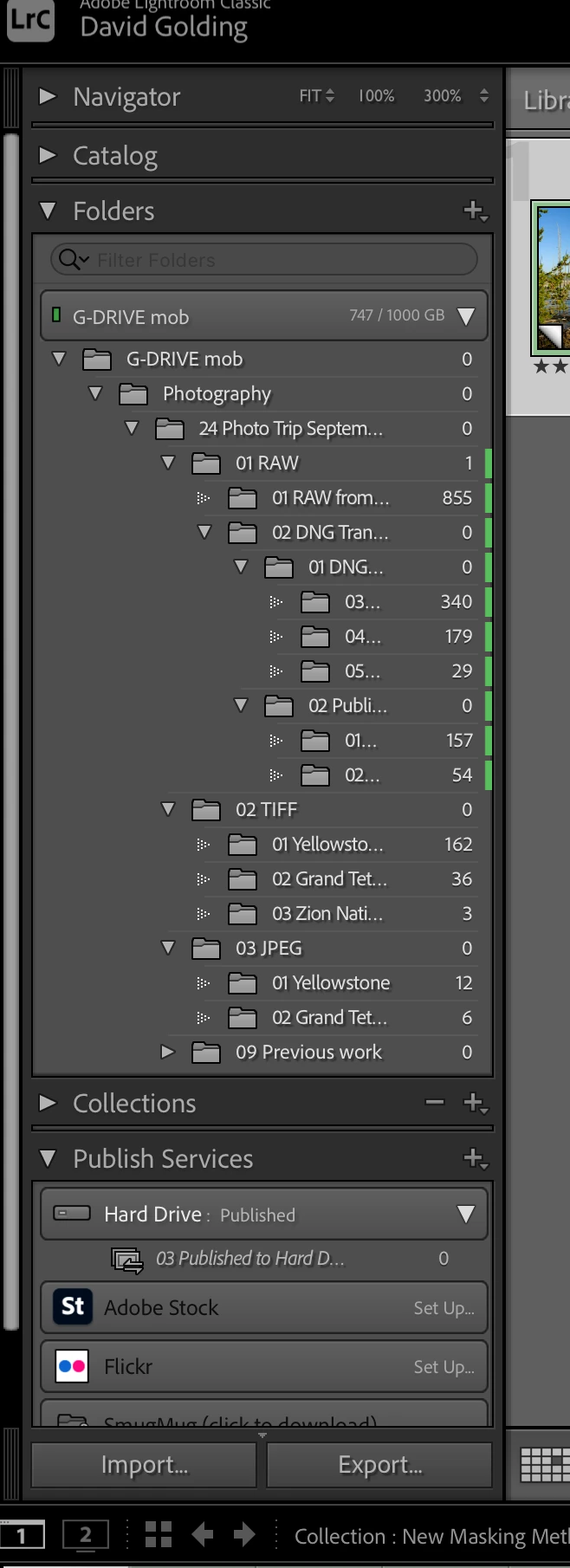Click the Collections plus icon
This screenshot has width=570, height=1568.
(x=475, y=1103)
